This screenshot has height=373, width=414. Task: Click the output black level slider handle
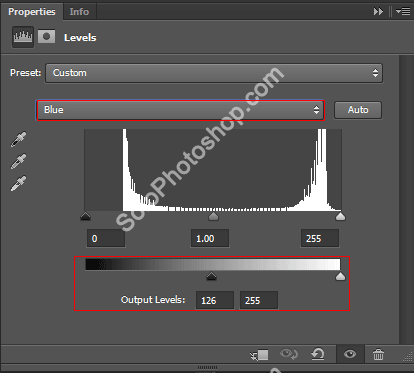pos(211,276)
